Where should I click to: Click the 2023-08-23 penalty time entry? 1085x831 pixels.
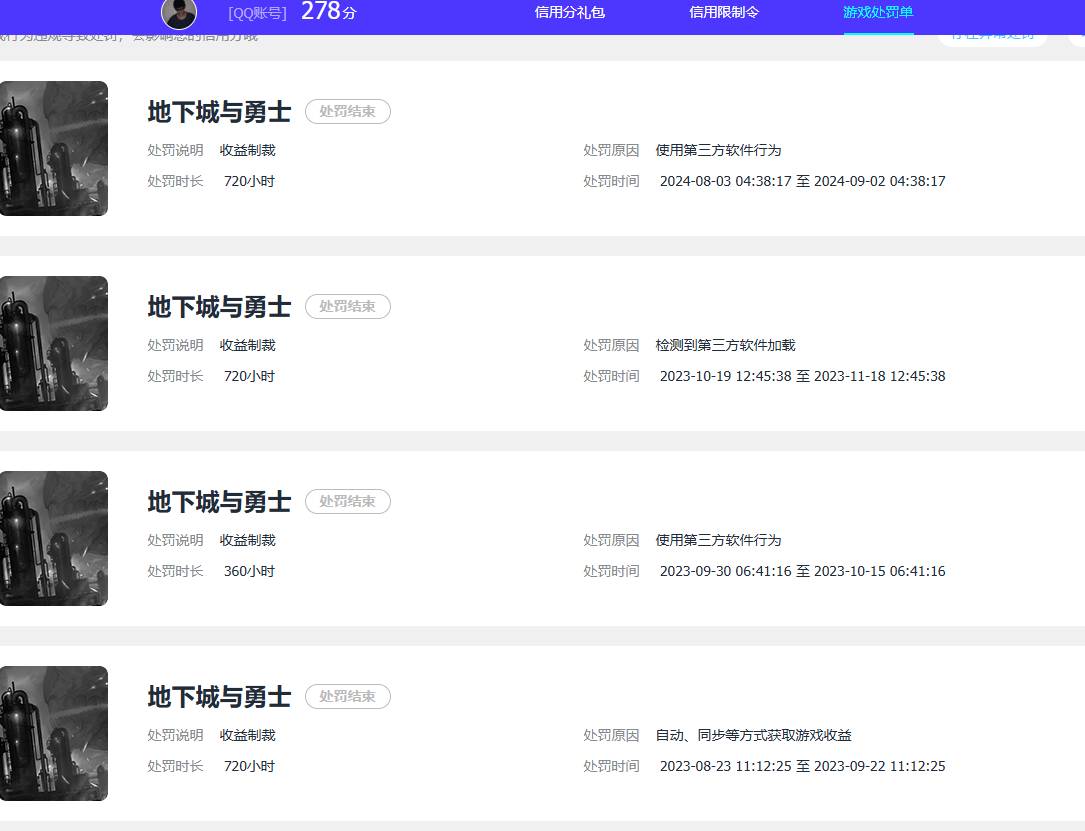tap(802, 766)
